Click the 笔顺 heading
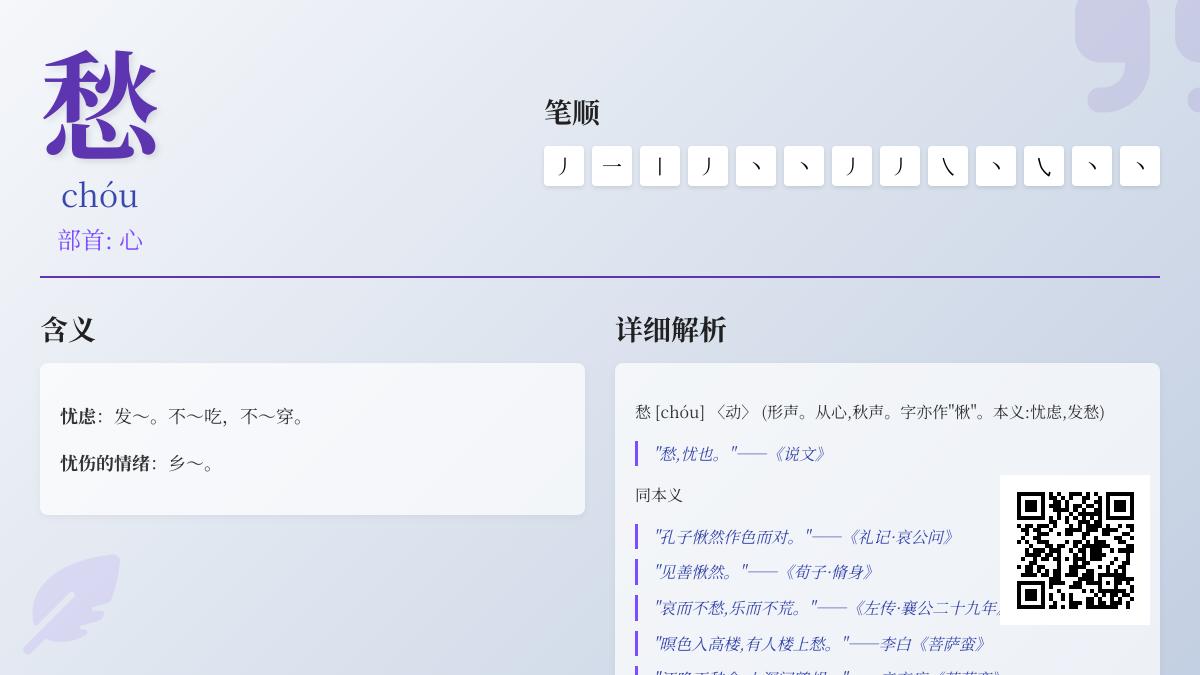Screen dimensions: 1200x675 point(572,112)
